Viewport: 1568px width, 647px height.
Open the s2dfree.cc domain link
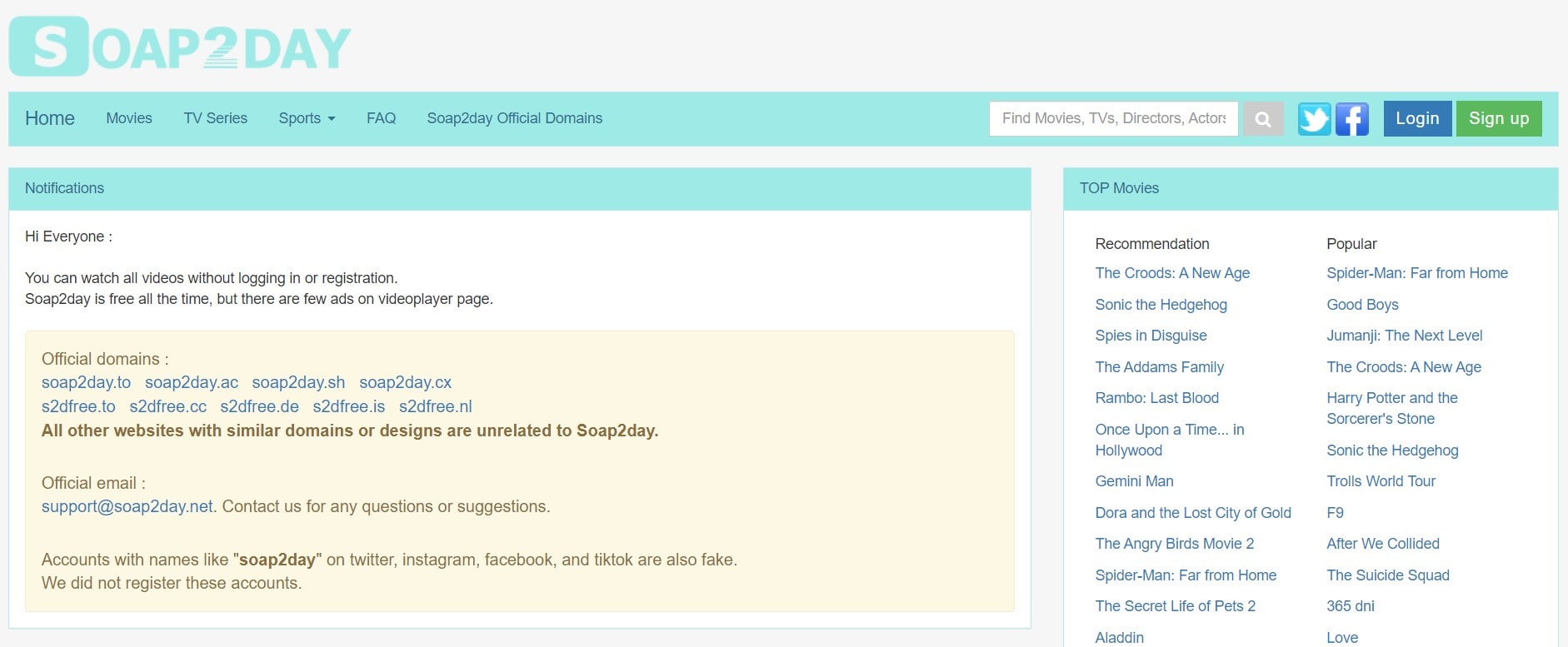167,406
